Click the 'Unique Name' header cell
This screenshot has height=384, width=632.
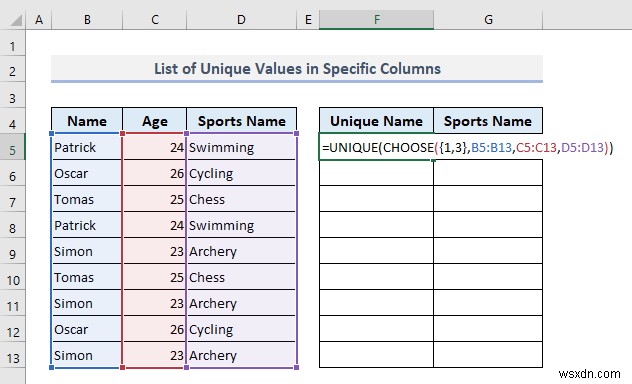click(376, 120)
